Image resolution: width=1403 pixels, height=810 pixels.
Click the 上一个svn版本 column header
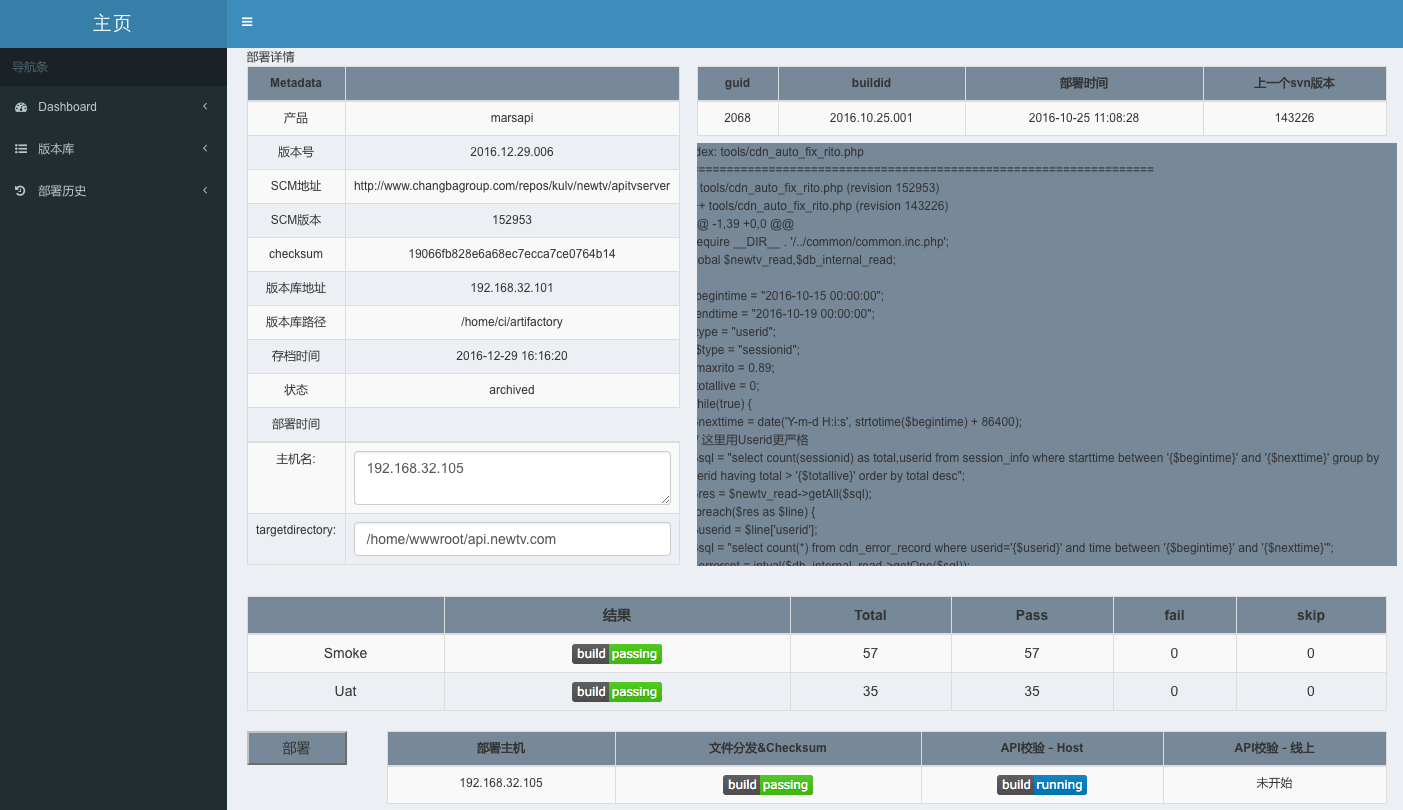[1295, 83]
